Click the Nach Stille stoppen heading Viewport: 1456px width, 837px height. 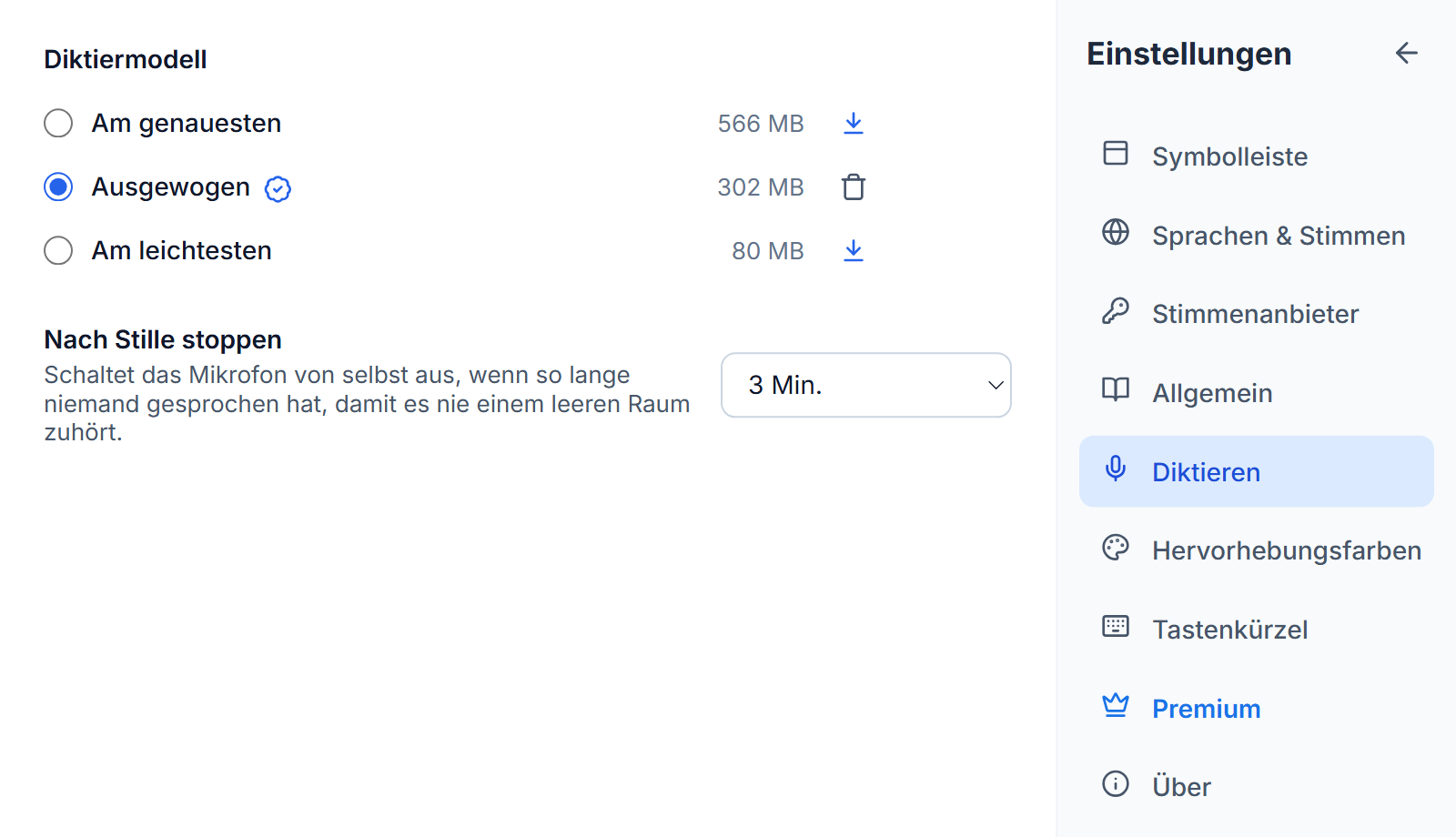(x=163, y=339)
